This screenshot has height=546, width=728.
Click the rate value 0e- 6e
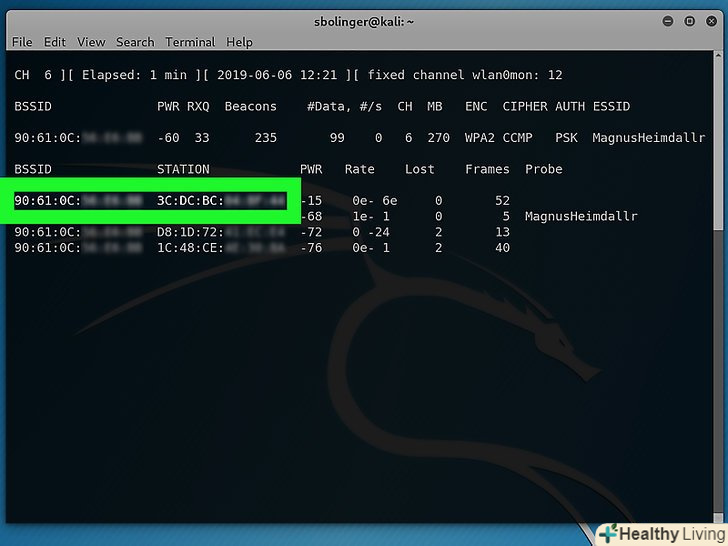375,201
